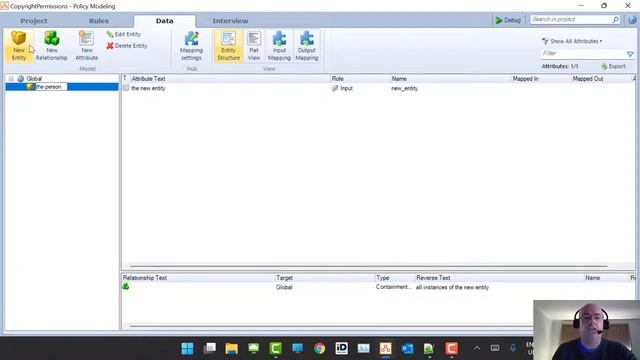Open Outlook from the taskbar
640x360 pixels.
(407, 349)
